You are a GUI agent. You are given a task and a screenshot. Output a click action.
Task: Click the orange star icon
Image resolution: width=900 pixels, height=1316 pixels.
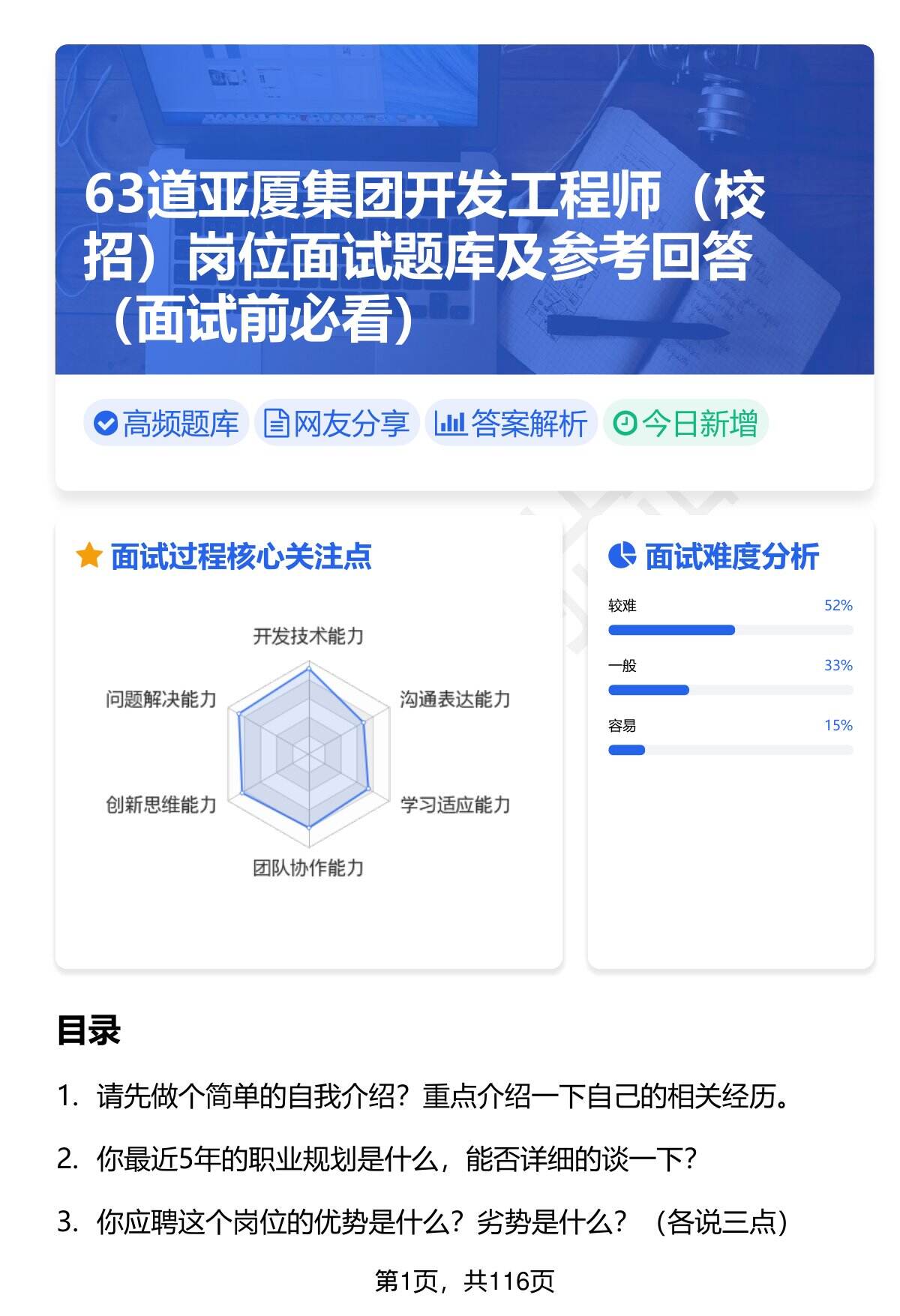[x=88, y=556]
